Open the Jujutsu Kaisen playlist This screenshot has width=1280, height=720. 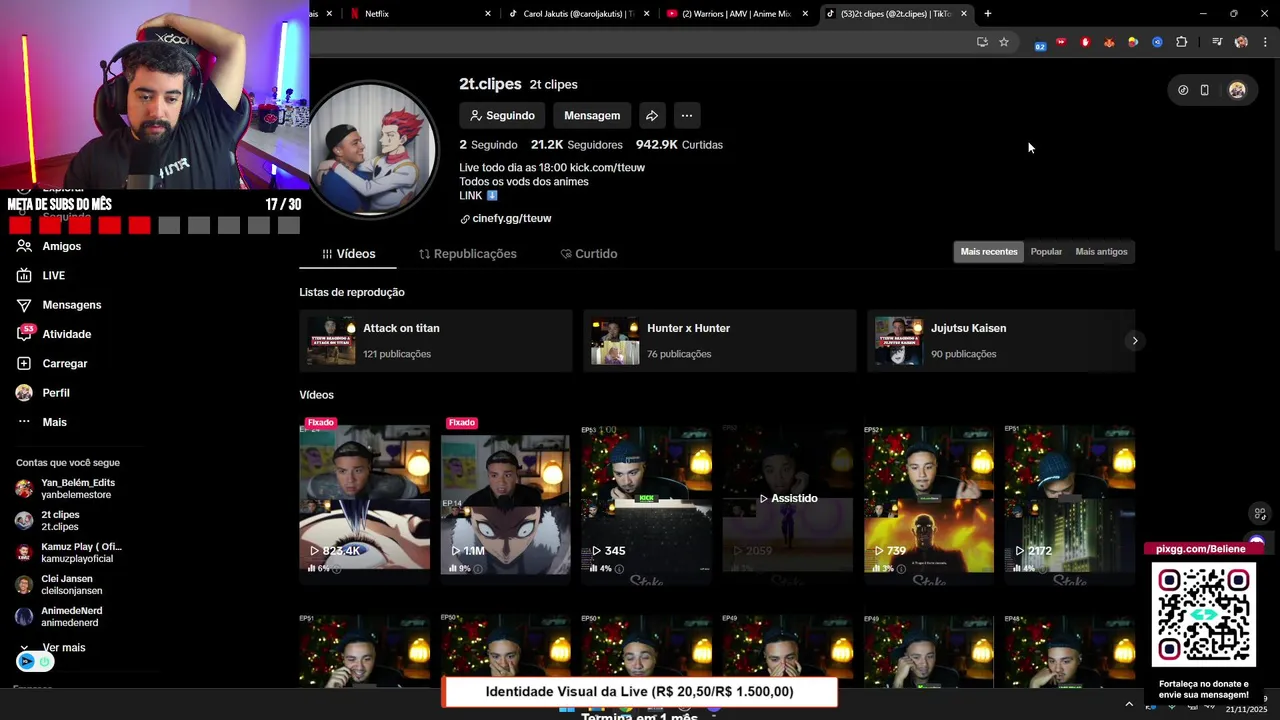click(1001, 341)
